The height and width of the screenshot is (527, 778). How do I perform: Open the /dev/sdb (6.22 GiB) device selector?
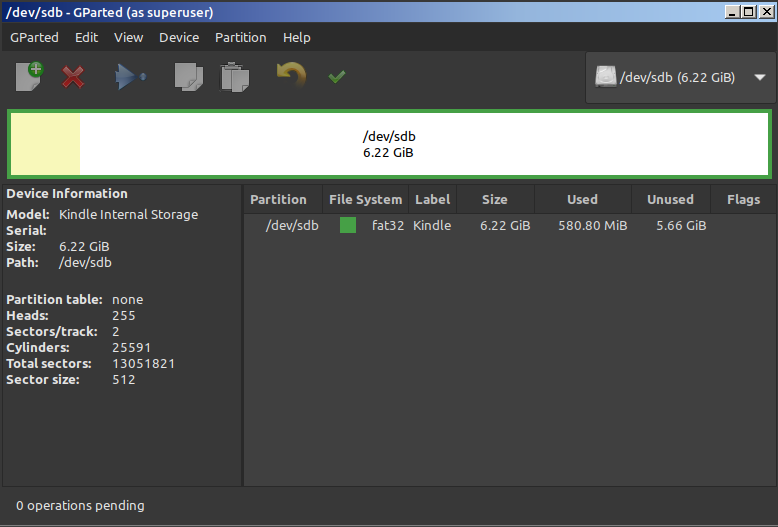pyautogui.click(x=680, y=77)
